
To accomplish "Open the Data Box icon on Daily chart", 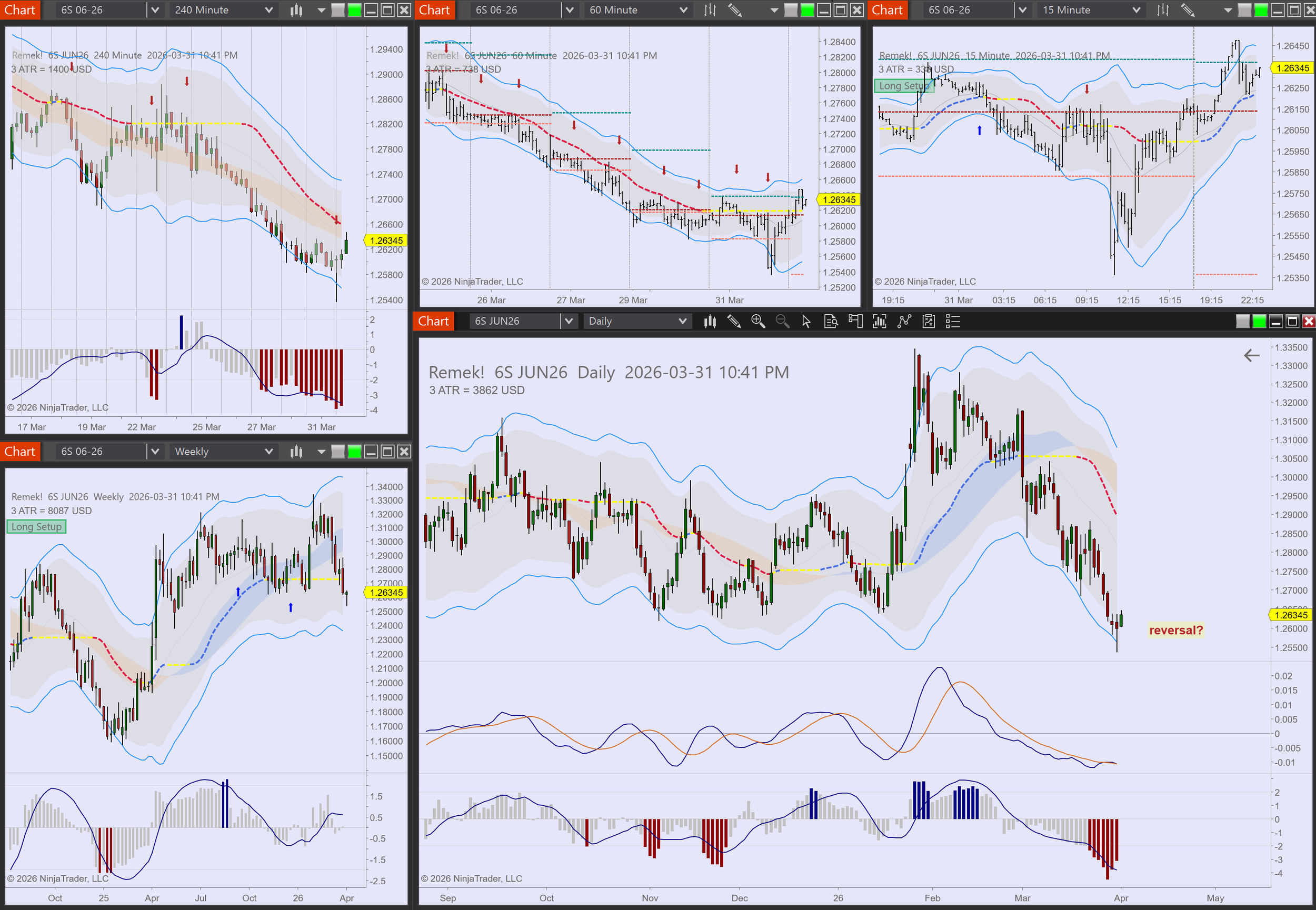I will click(831, 322).
